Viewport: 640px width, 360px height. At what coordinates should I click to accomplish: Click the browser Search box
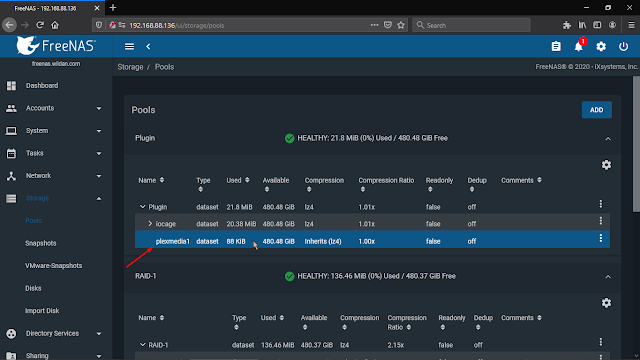click(471, 25)
